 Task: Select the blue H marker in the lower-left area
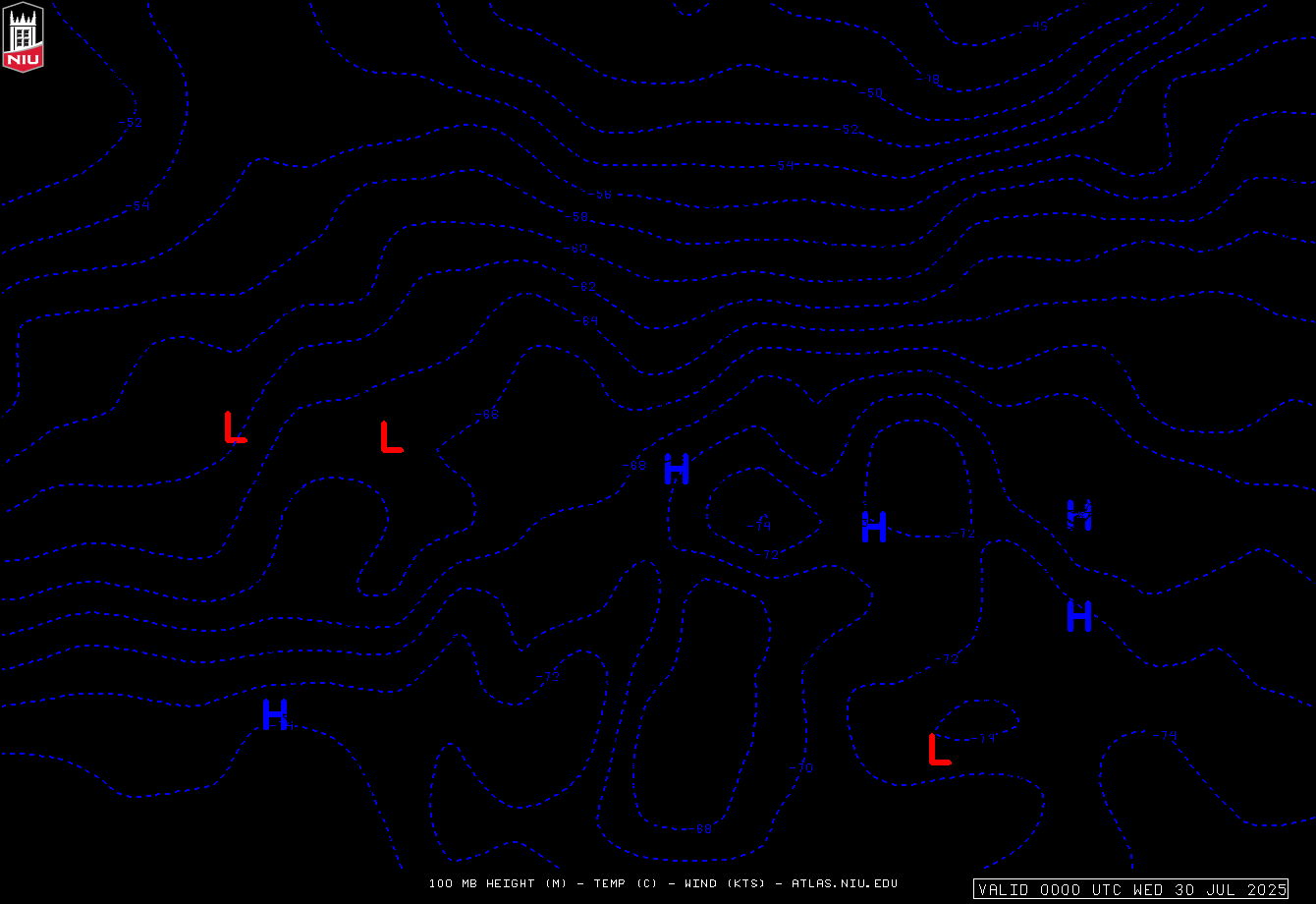[x=275, y=714]
